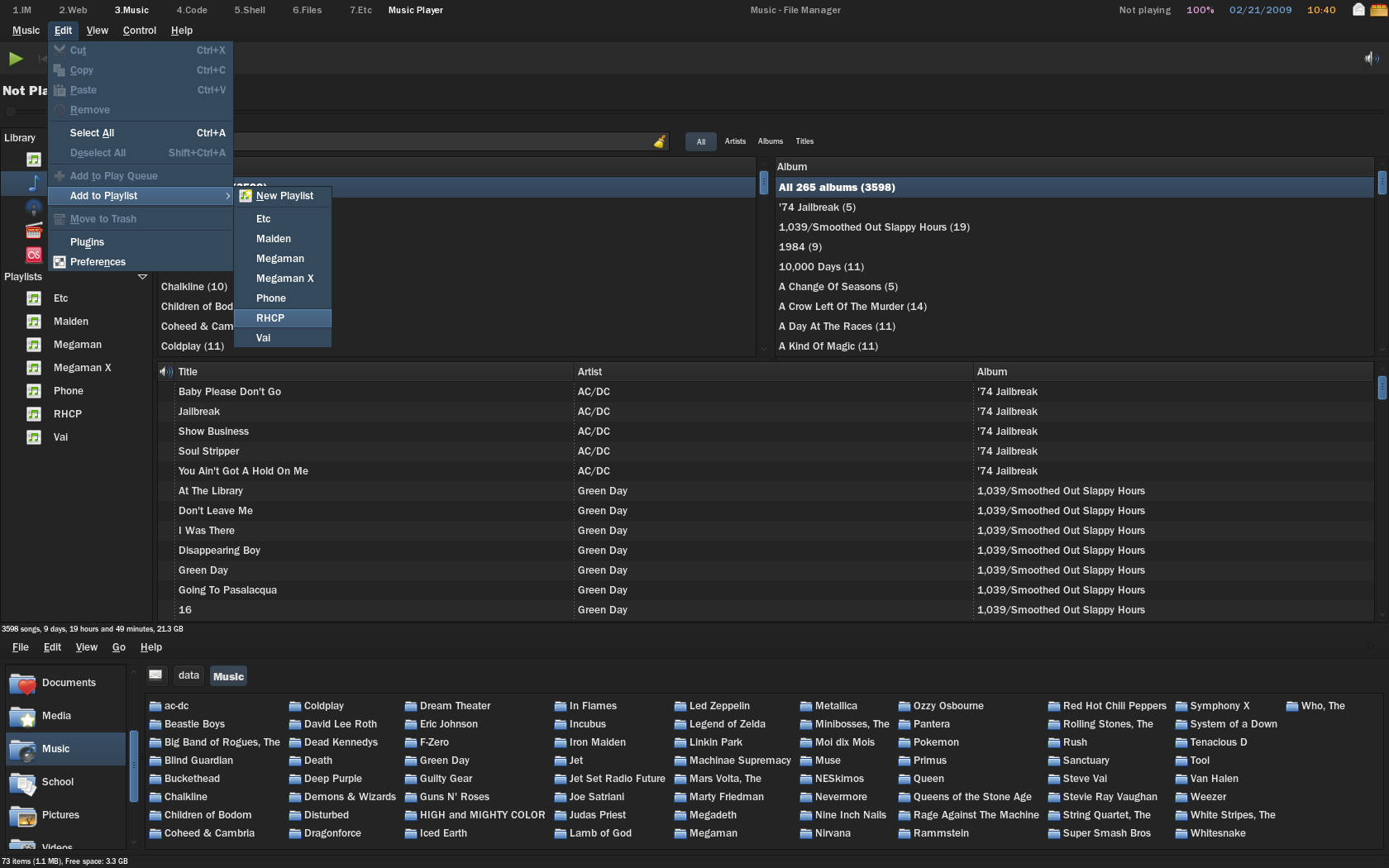
Task: Click the Megaman playlist icon in the sidebar
Action: pyautogui.click(x=34, y=345)
